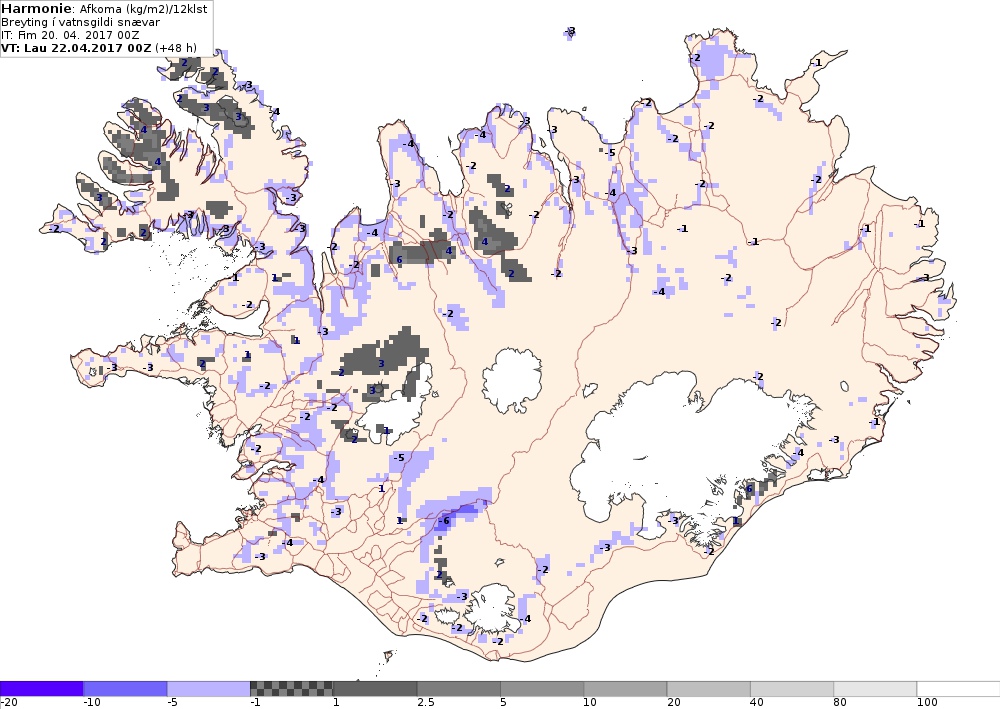Click the gray 2.5 to 5 legend swatch
The width and height of the screenshot is (1000, 709).
(459, 689)
